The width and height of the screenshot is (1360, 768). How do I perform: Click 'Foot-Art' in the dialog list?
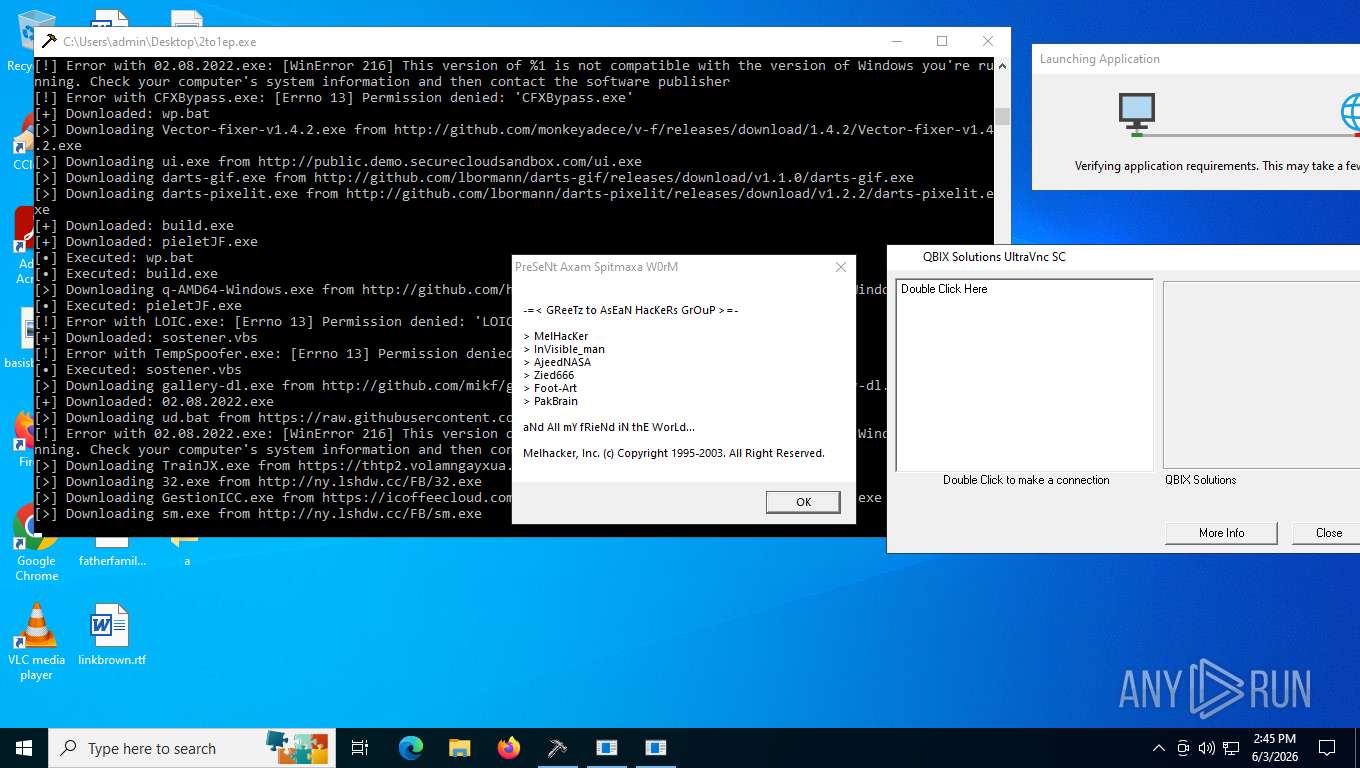(x=555, y=388)
